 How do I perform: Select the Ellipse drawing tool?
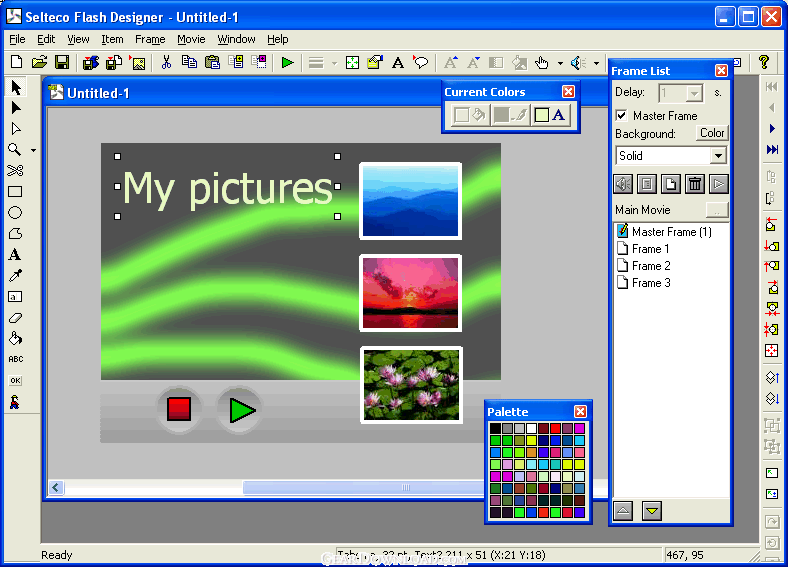coord(15,213)
